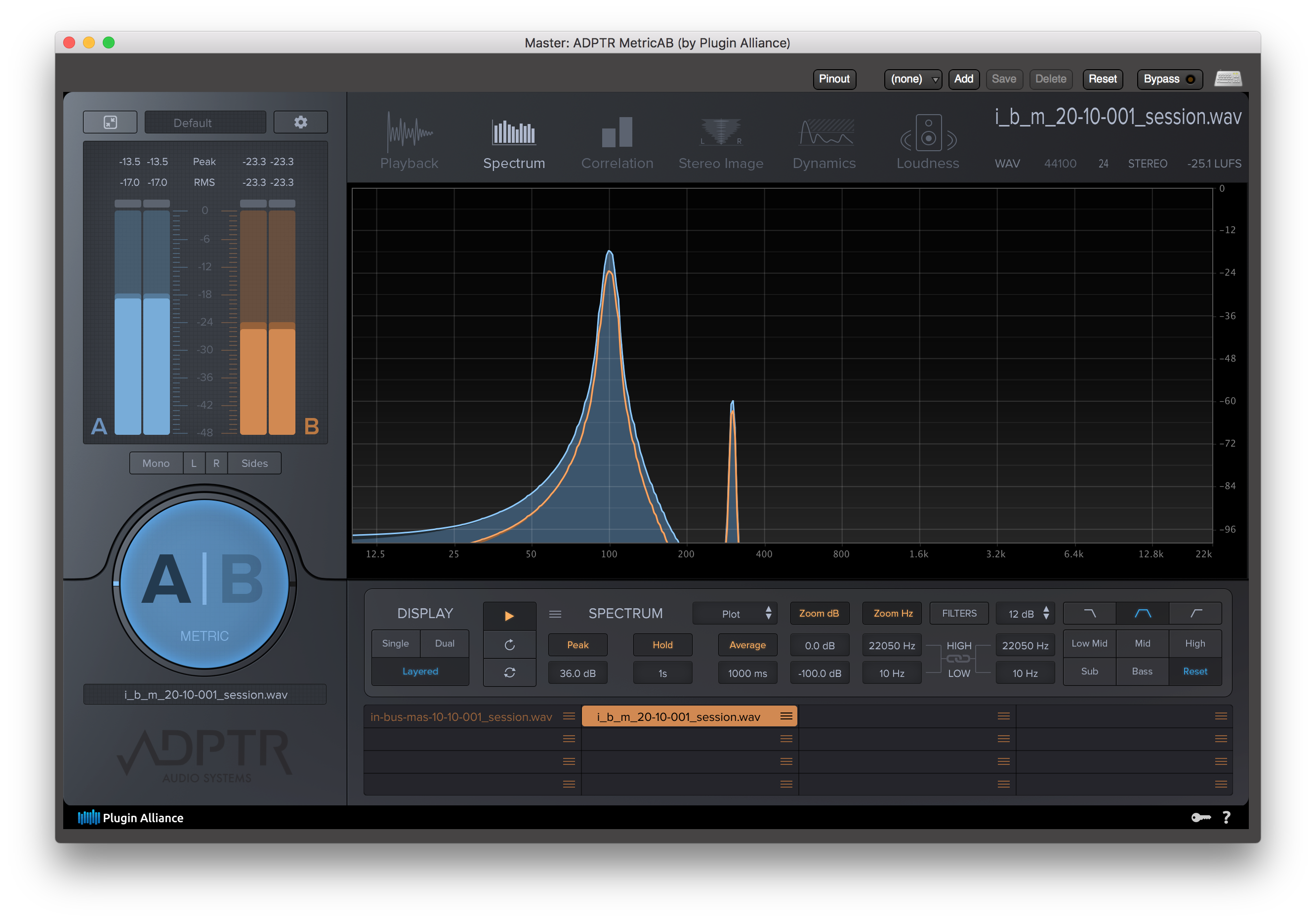1316x922 pixels.
Task: Open the (none) preset dropdown
Action: click(x=913, y=79)
